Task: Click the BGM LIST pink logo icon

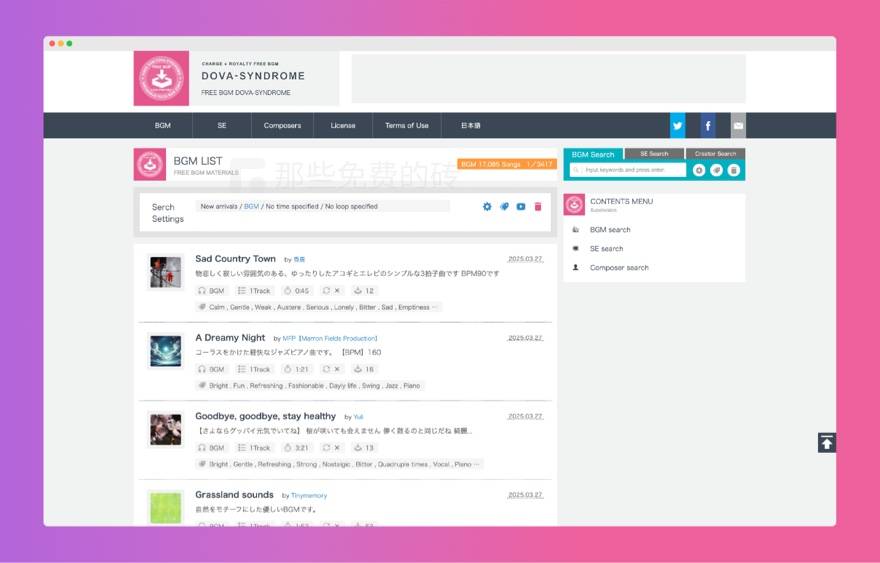Action: (150, 164)
